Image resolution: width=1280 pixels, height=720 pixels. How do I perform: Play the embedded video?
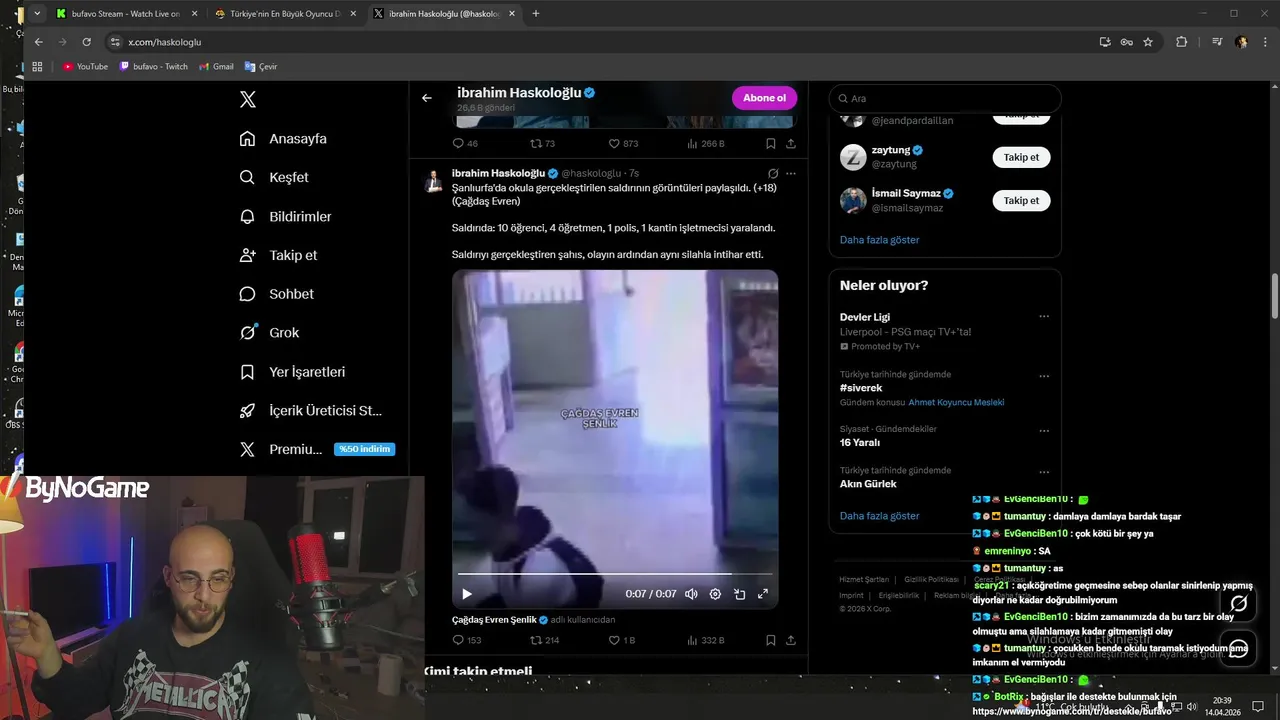[466, 594]
